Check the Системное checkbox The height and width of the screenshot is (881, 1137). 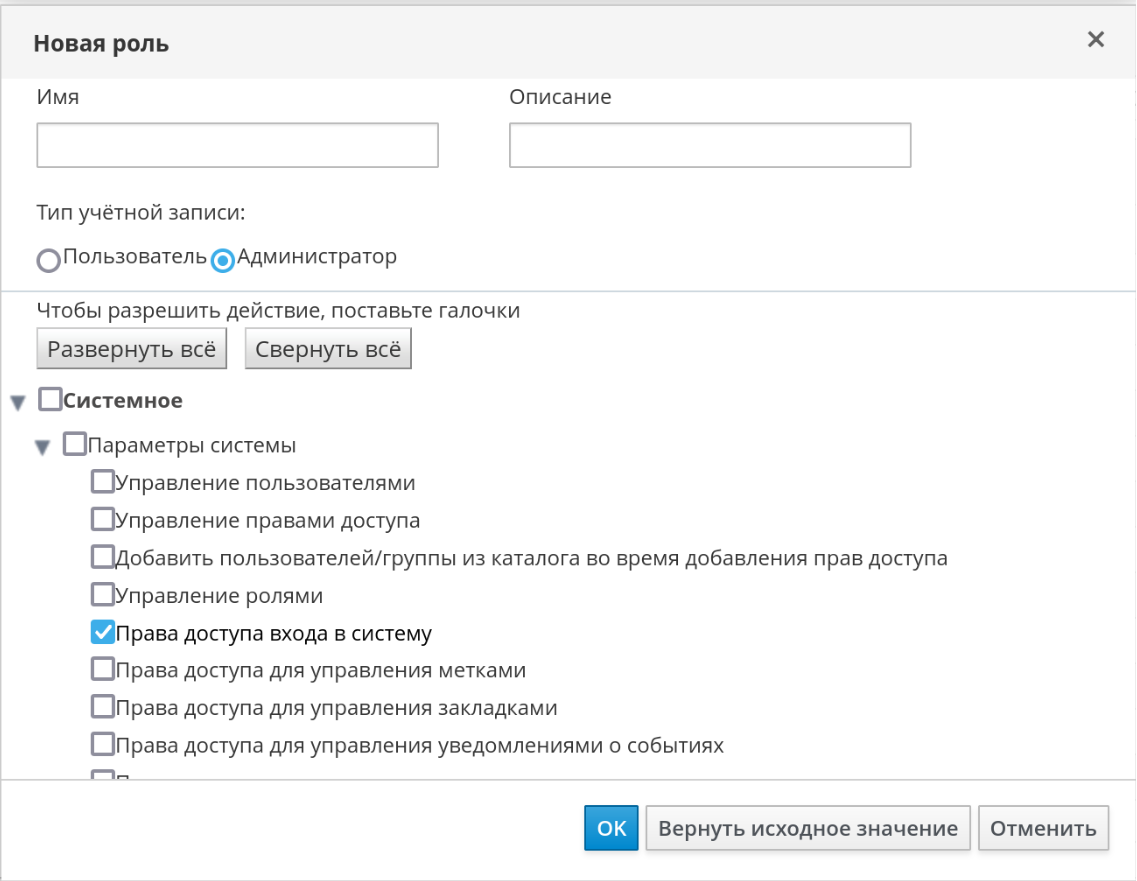(x=50, y=401)
